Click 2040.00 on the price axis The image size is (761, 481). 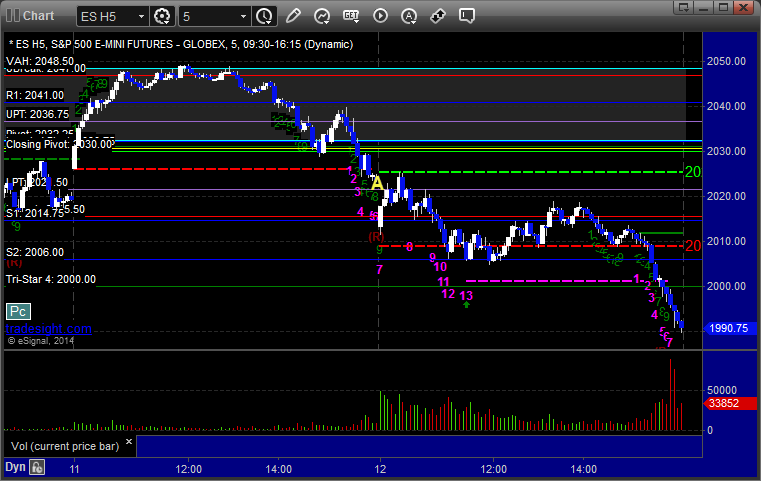point(726,106)
